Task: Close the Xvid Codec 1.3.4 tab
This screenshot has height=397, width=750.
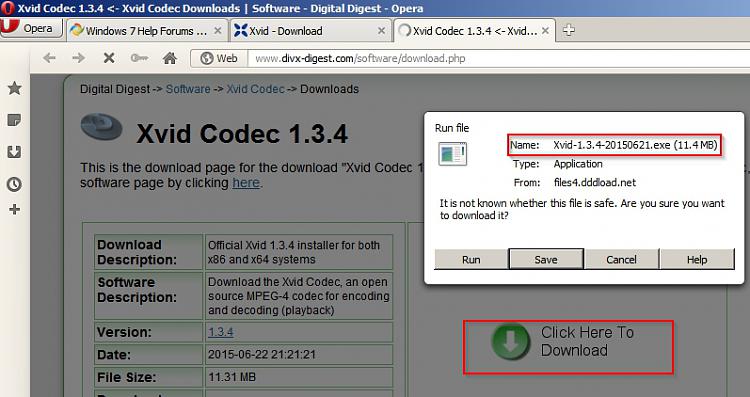Action: click(x=545, y=31)
